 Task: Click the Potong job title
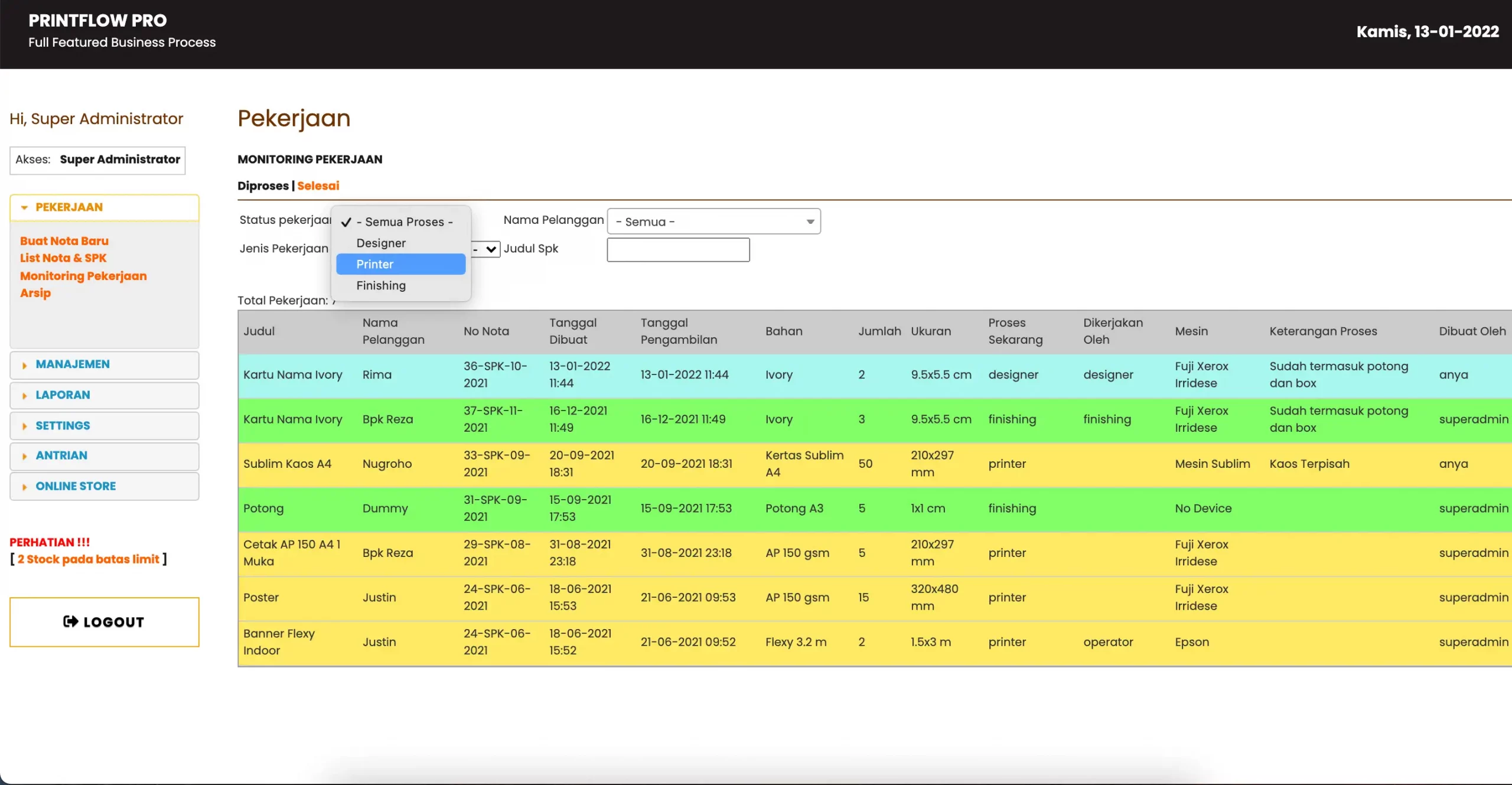[263, 508]
